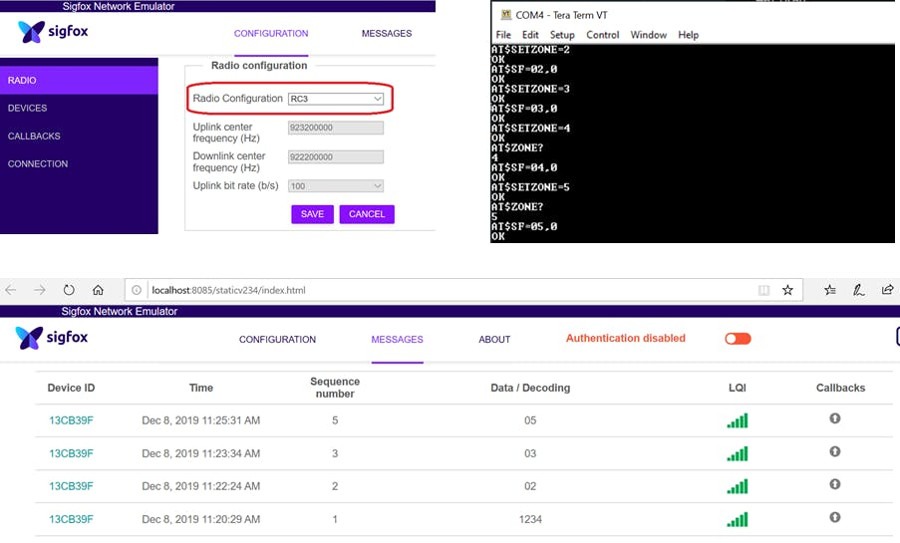Click the browser back arrow

click(10, 290)
